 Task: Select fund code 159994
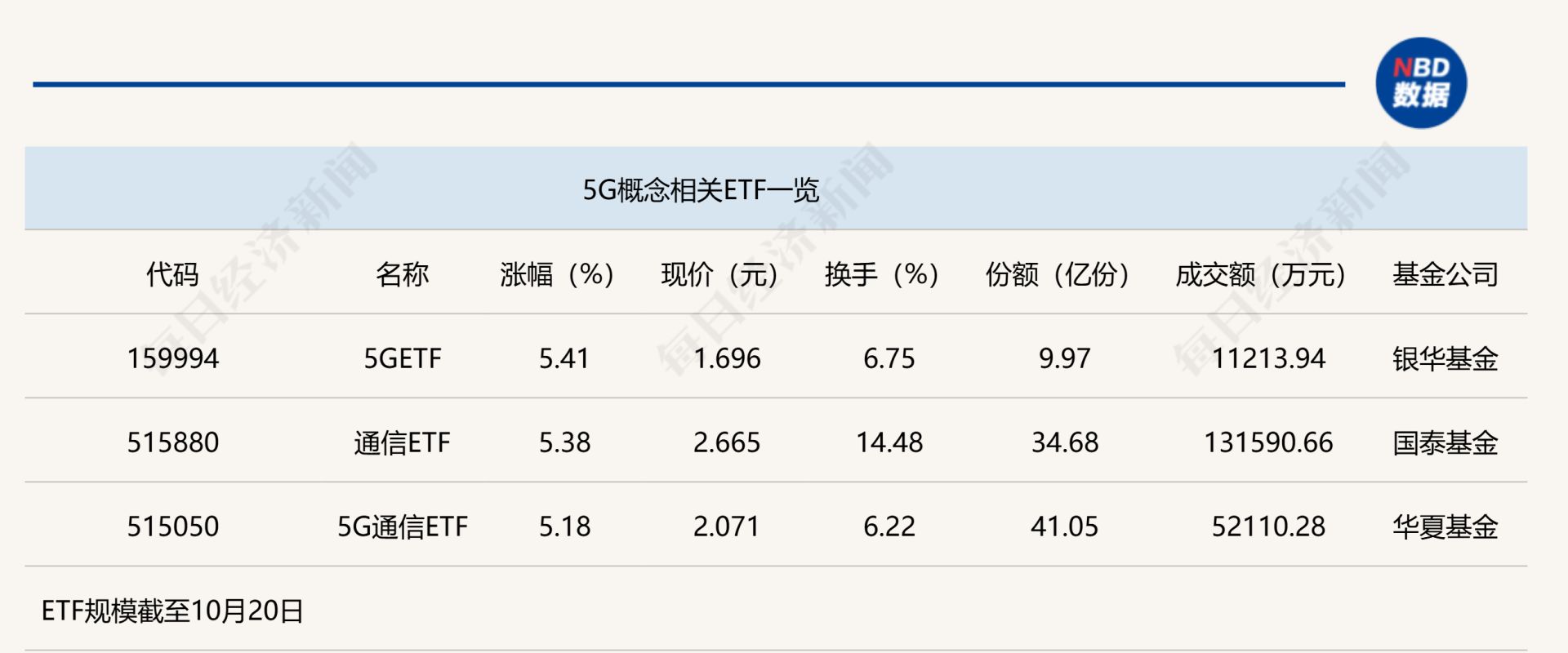pos(172,358)
